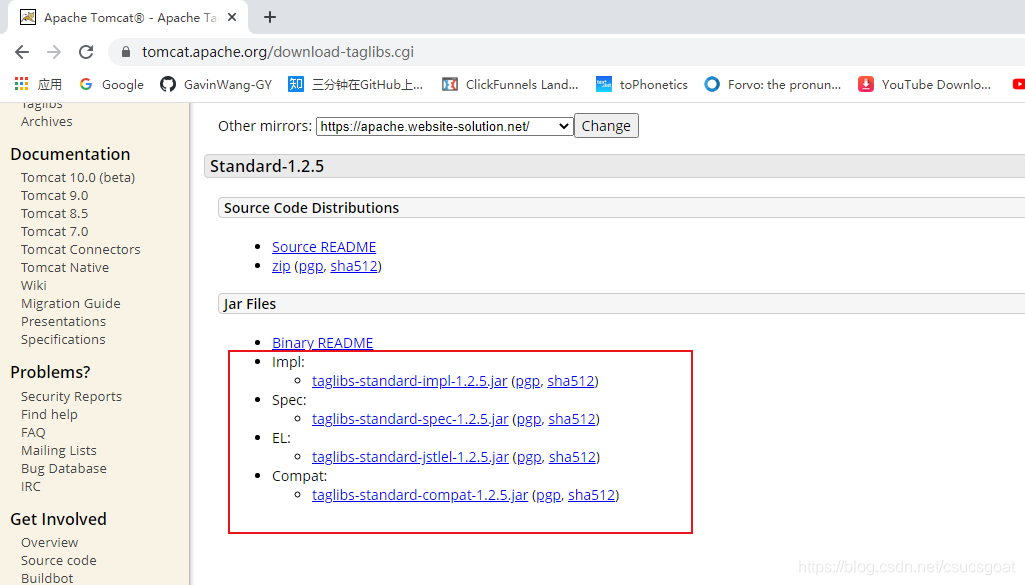Viewport: 1025px width, 585px height.
Task: Expand the Other mirrors dropdown
Action: coord(445,126)
